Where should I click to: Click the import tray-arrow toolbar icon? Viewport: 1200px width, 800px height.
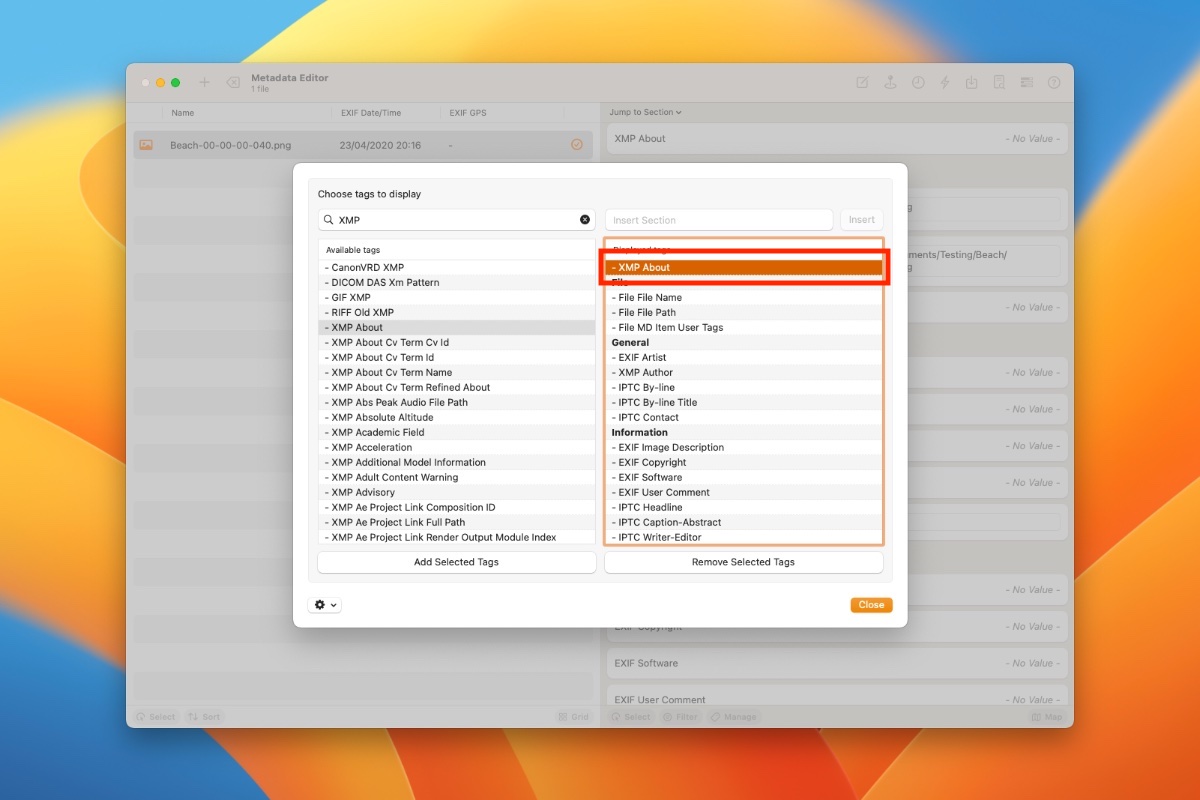[x=971, y=83]
